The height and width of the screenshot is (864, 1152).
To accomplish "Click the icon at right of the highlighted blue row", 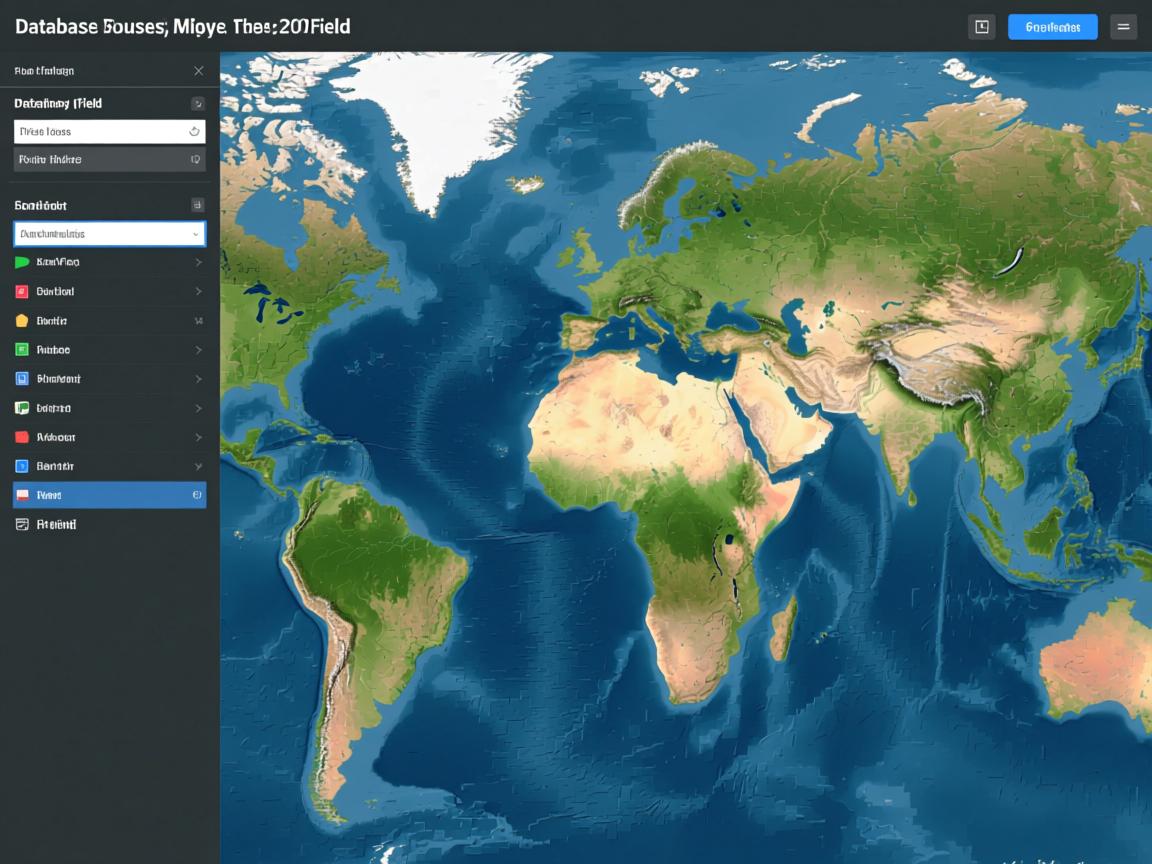I will pos(196,495).
